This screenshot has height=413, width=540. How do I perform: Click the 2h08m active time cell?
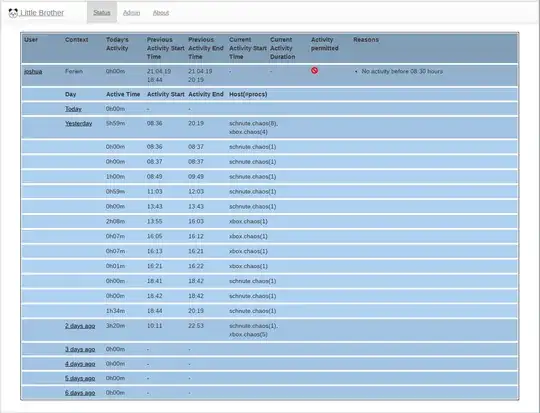pos(115,221)
